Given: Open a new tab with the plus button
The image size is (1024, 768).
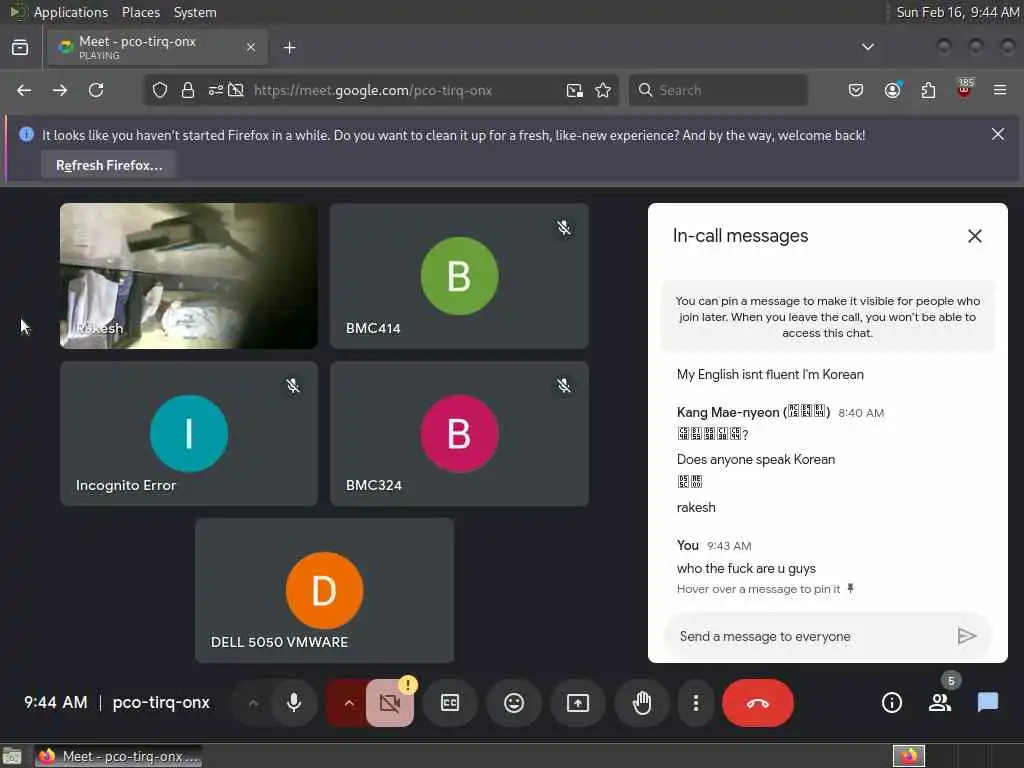Looking at the screenshot, I should pos(290,48).
